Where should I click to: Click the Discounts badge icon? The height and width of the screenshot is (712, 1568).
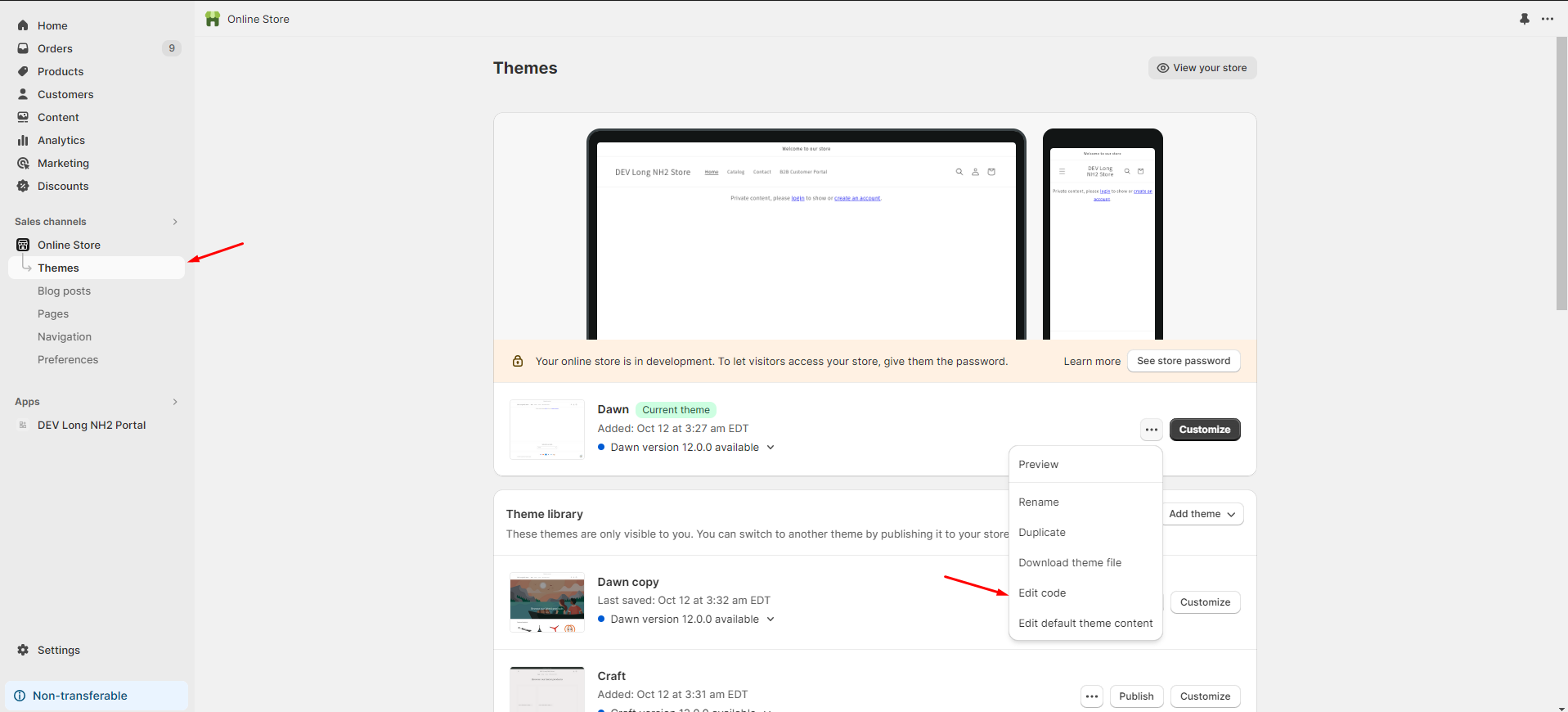coord(23,186)
